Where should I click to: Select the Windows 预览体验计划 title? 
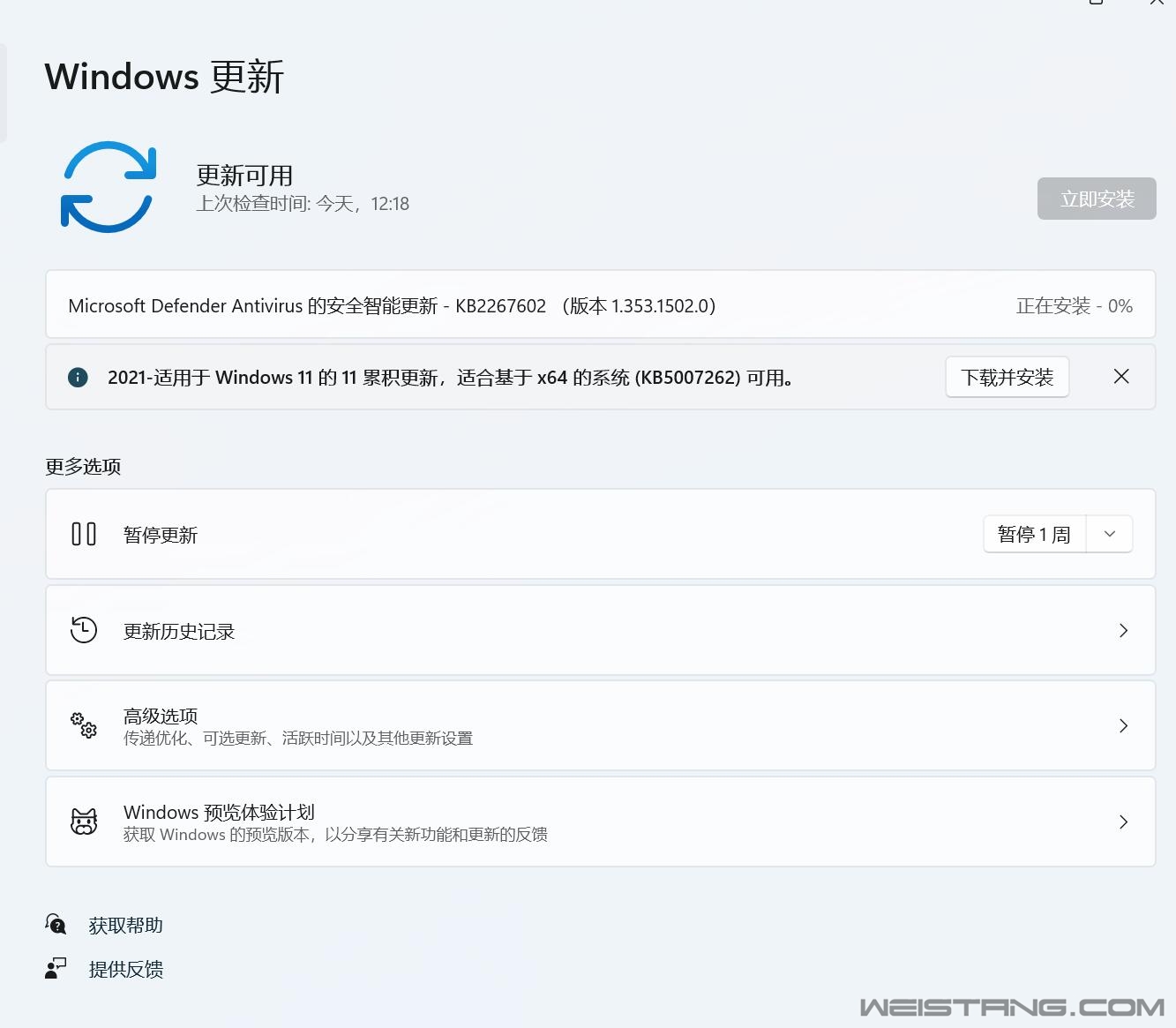tap(219, 812)
